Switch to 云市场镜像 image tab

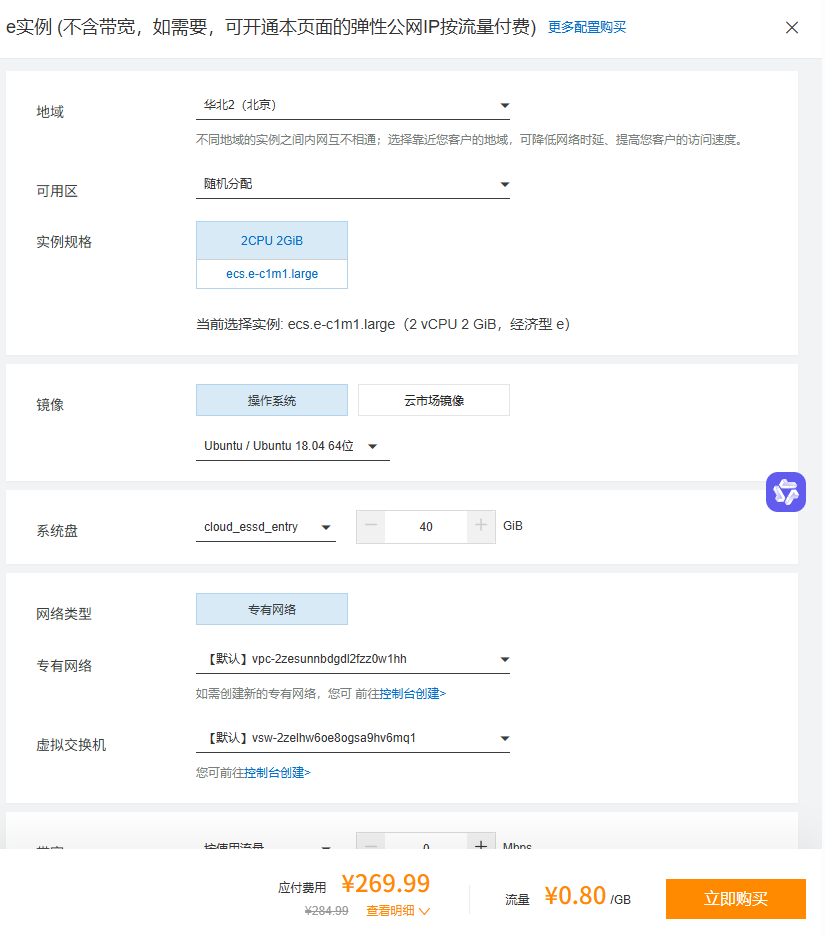coord(434,401)
